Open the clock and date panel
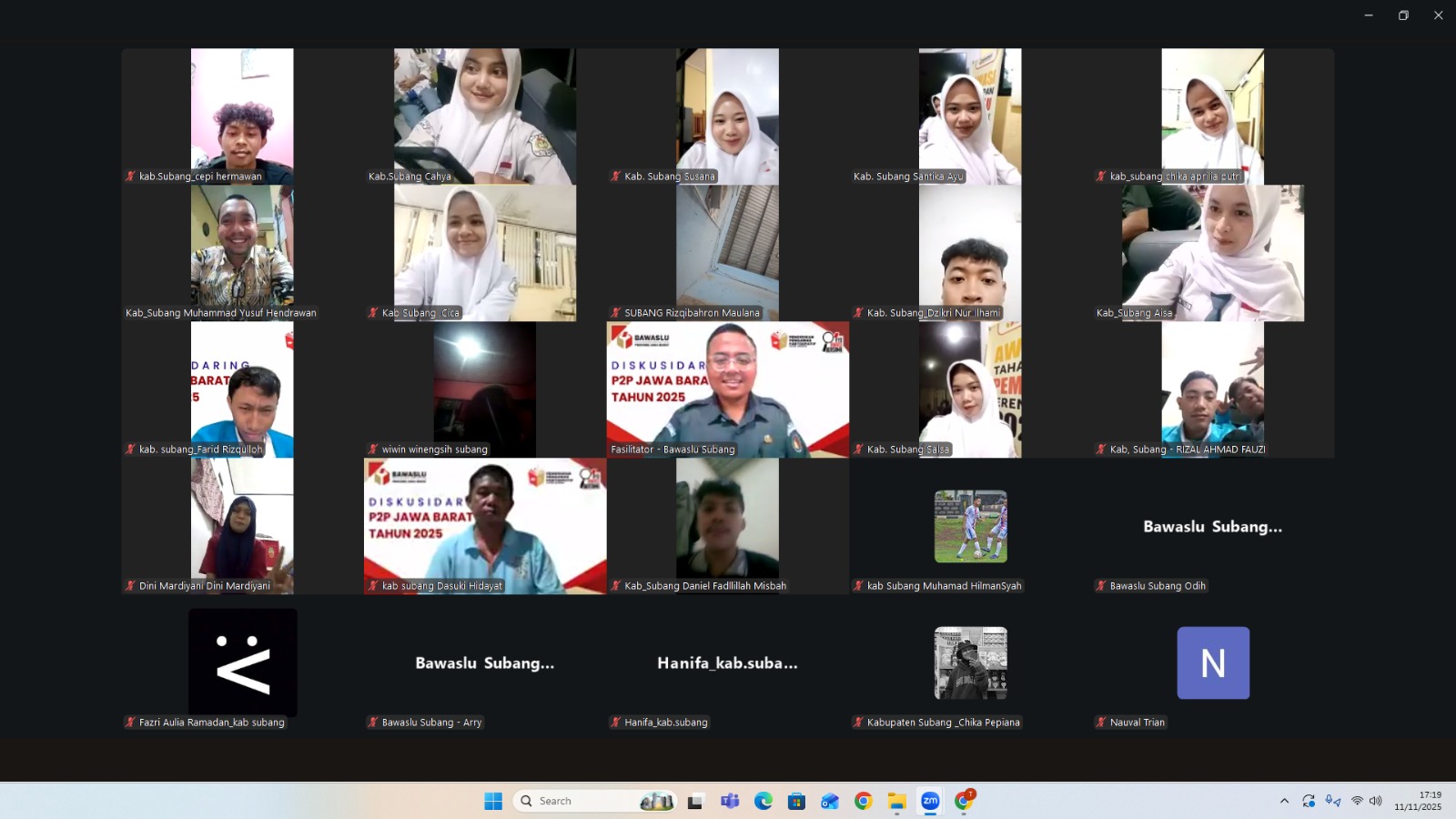 click(x=1418, y=801)
